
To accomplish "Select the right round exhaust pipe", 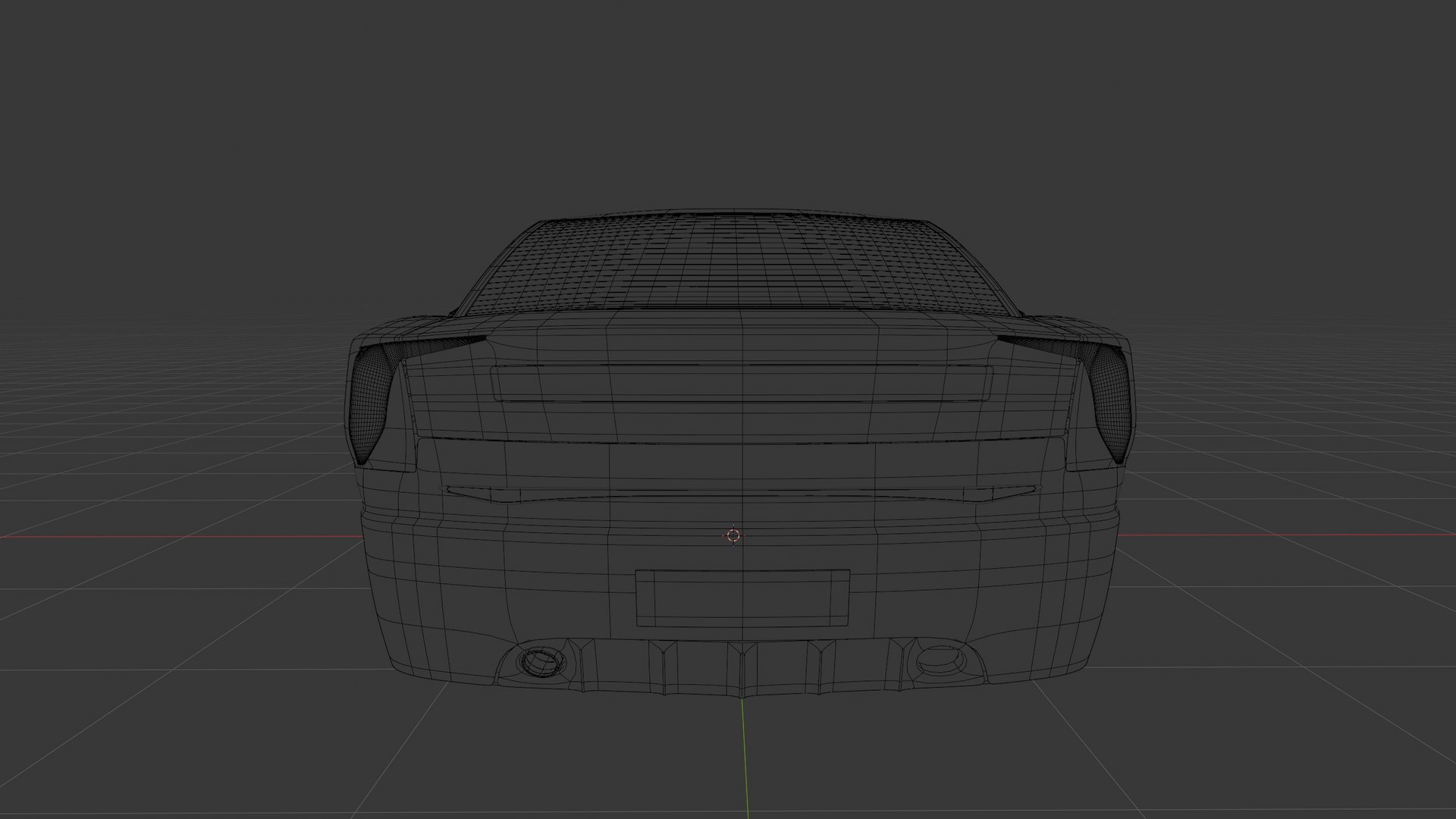I will point(941,661).
